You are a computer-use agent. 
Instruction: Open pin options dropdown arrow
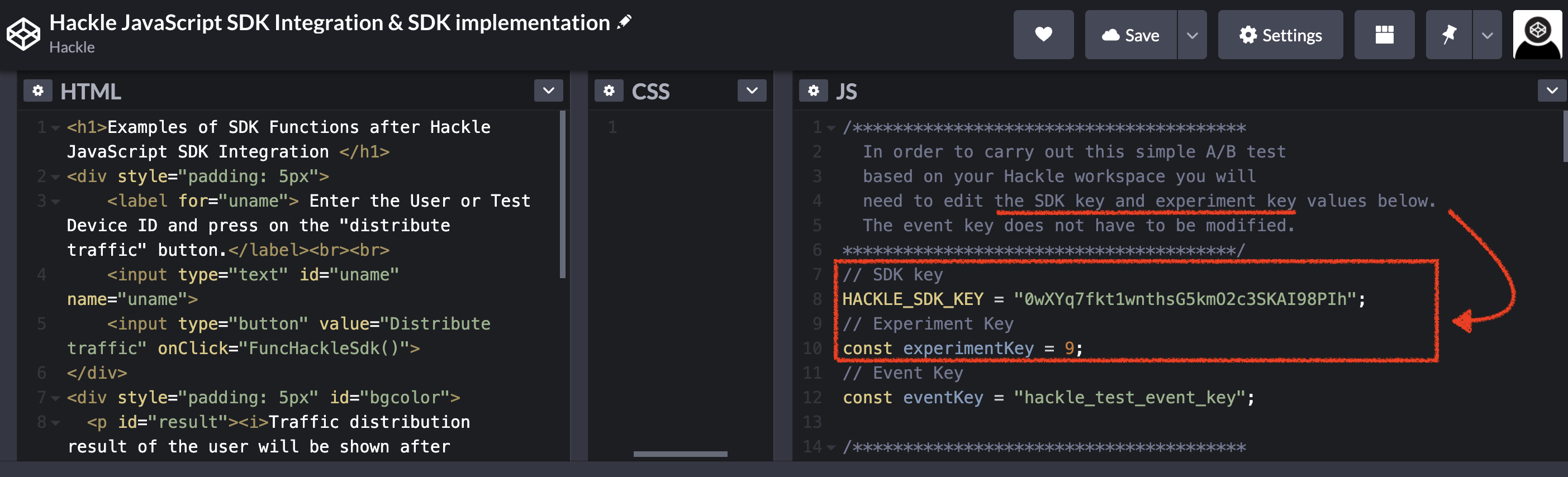coord(1487,35)
